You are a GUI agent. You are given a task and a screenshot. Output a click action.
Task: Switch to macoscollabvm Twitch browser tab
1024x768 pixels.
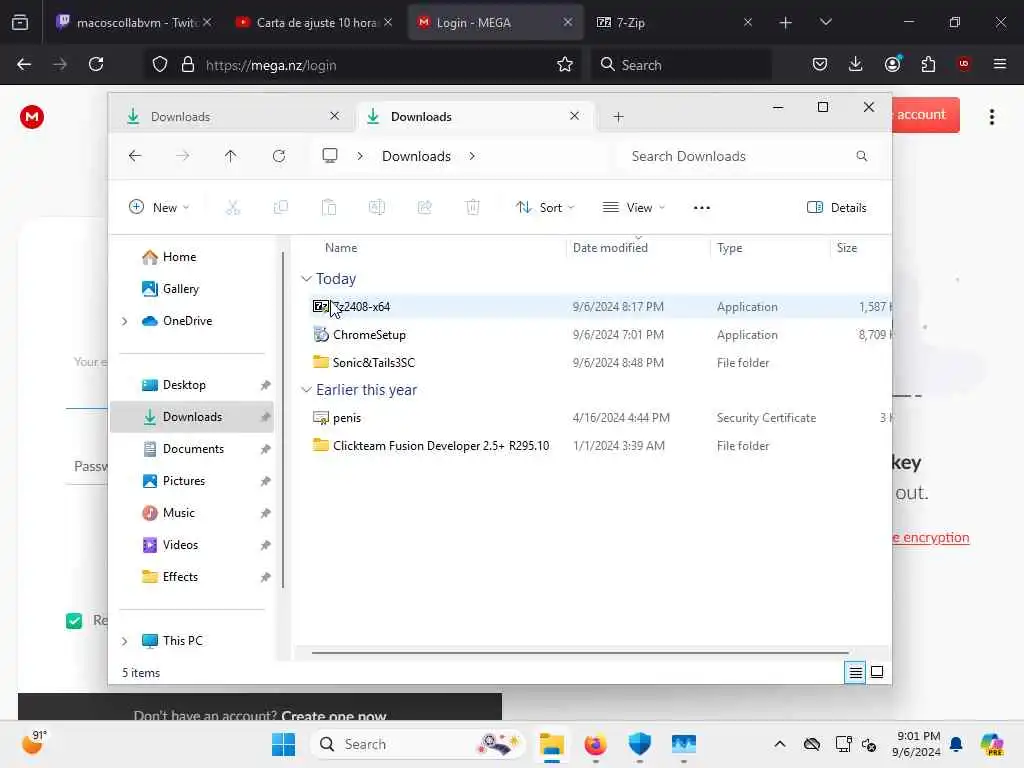(134, 22)
